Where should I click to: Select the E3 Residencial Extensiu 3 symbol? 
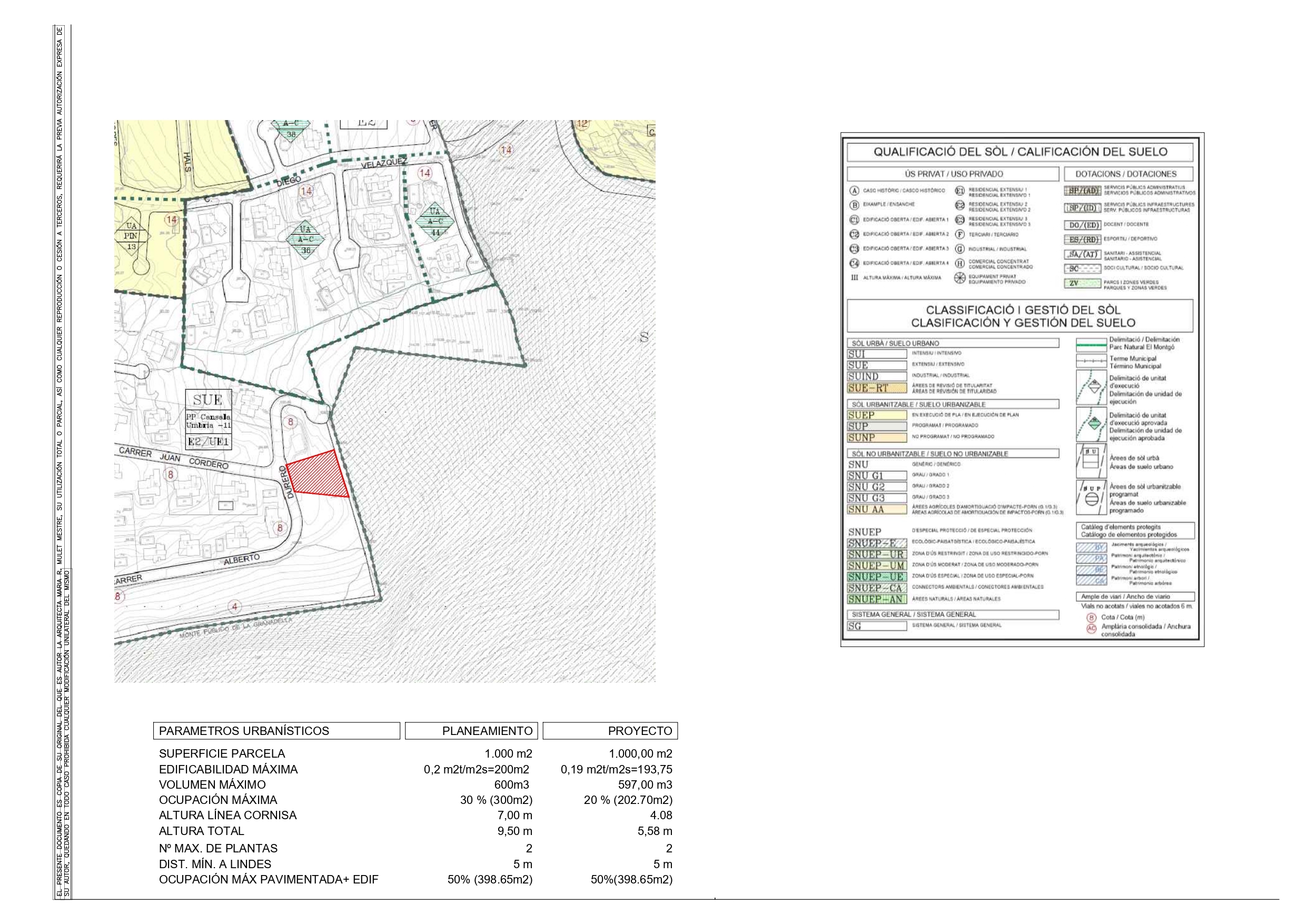pyautogui.click(x=960, y=220)
